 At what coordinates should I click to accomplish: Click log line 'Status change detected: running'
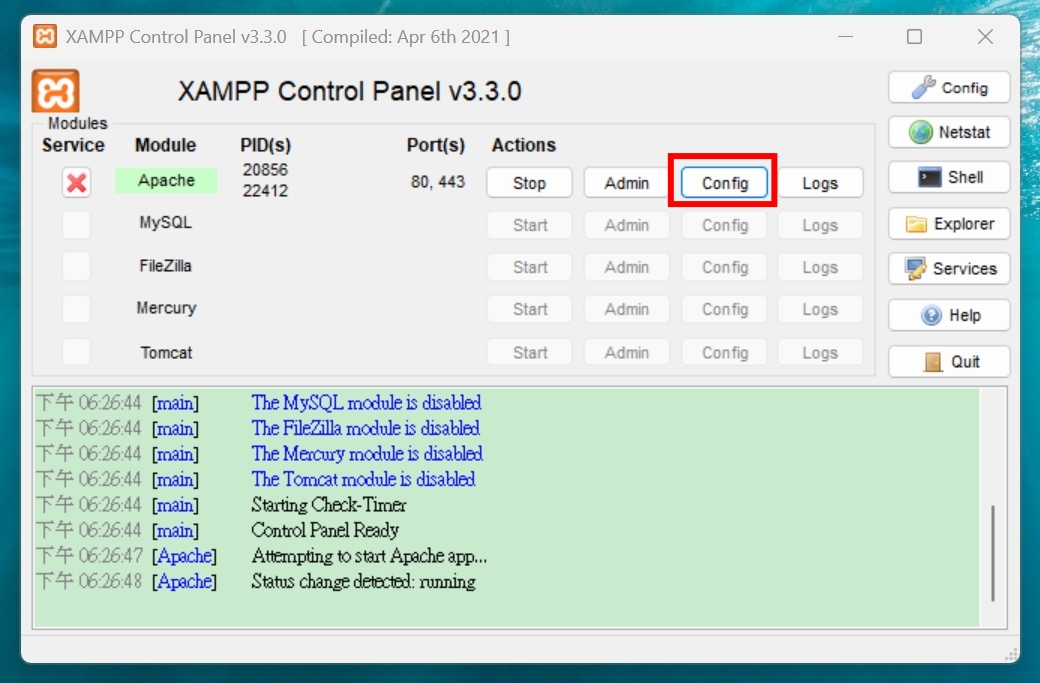coord(363,582)
